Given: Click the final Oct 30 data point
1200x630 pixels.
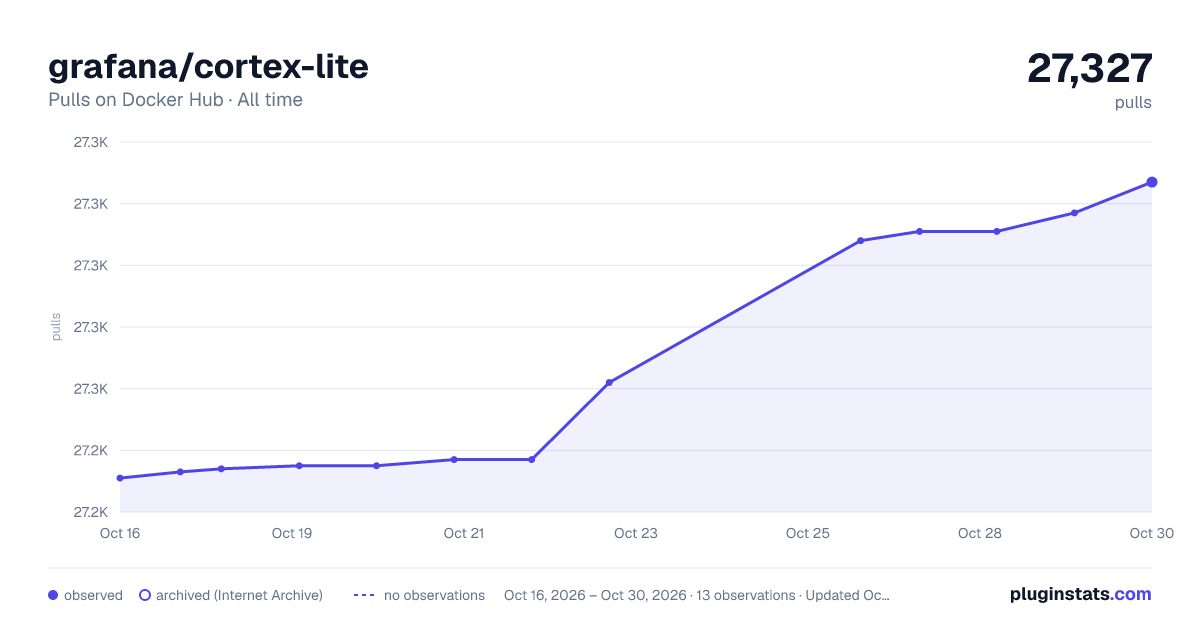Looking at the screenshot, I should 1152,182.
